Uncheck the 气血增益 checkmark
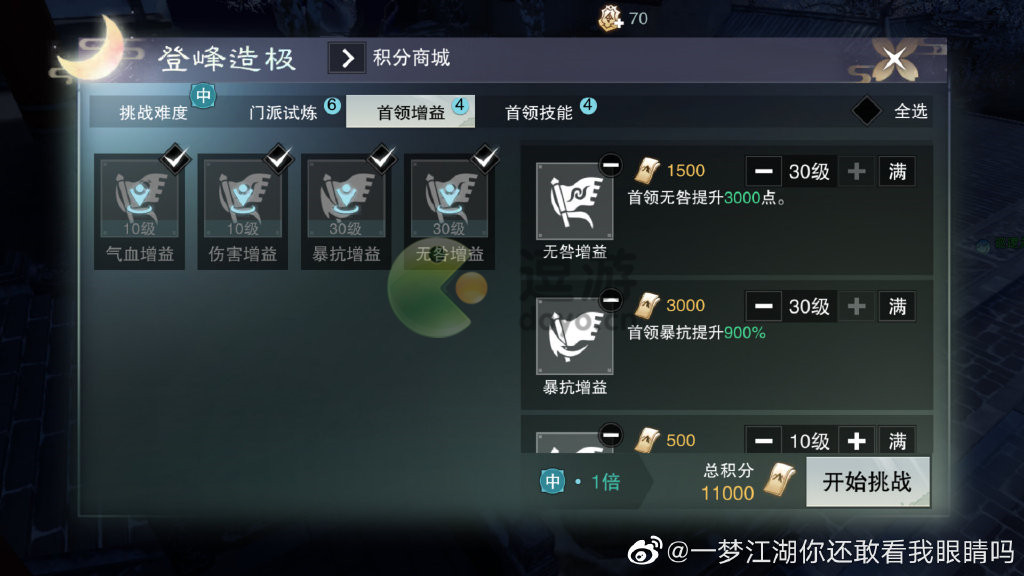 176,158
